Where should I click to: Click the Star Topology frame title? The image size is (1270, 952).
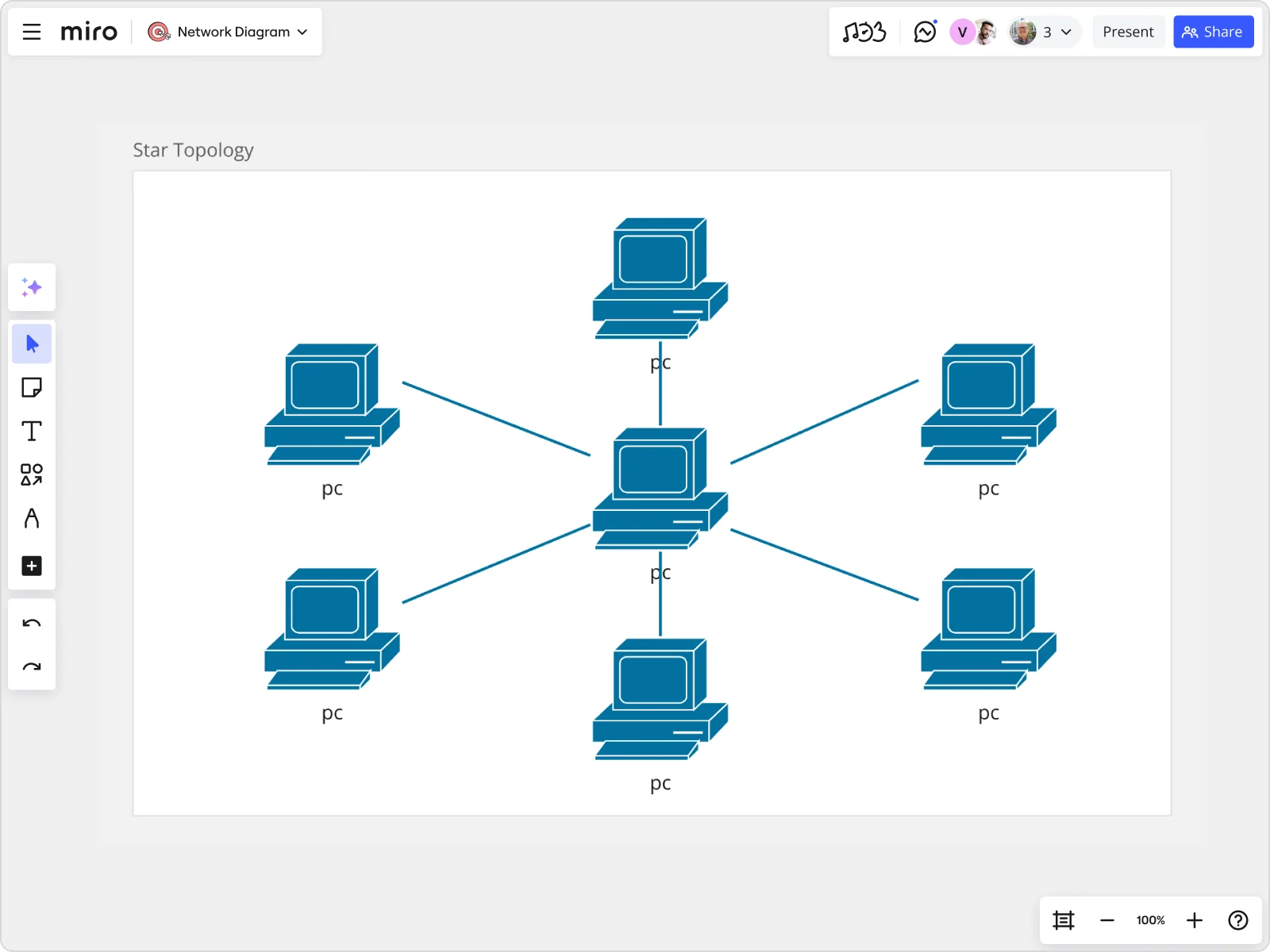[193, 150]
